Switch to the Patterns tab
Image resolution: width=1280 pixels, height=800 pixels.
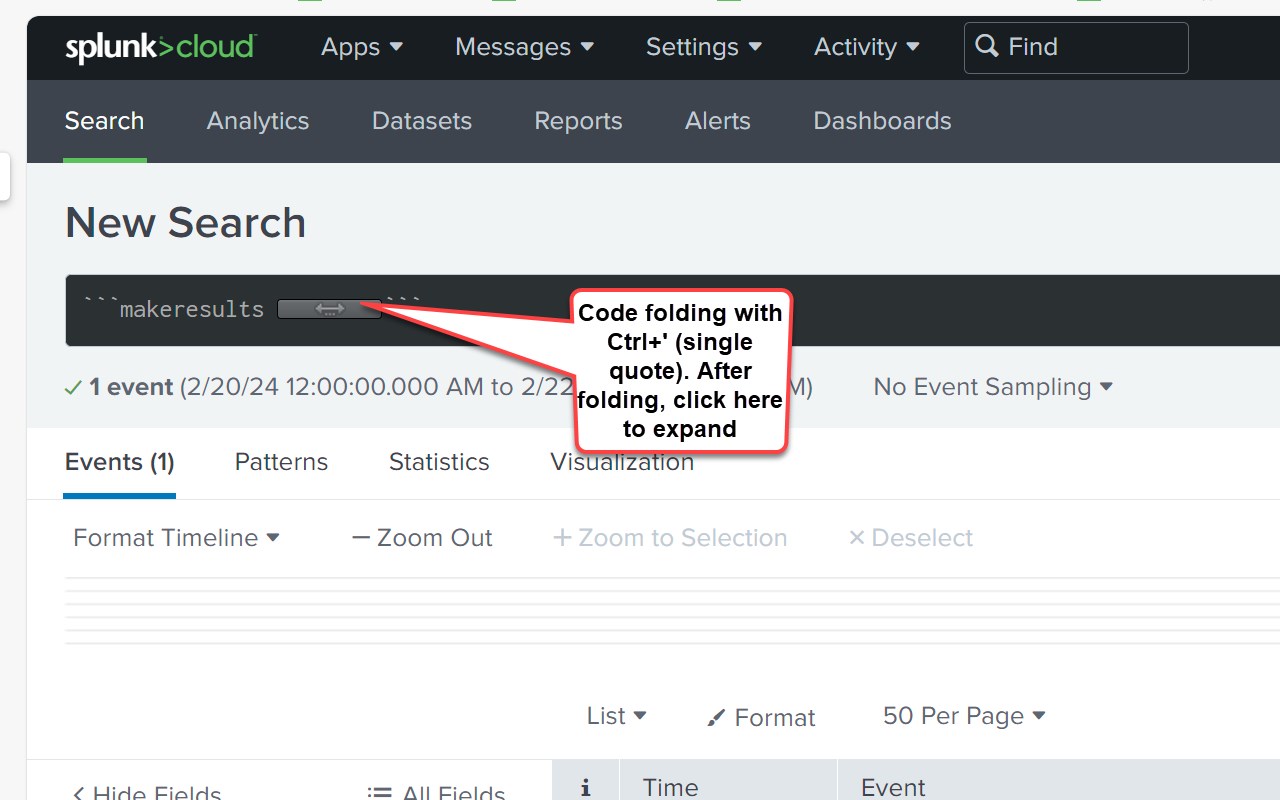281,462
